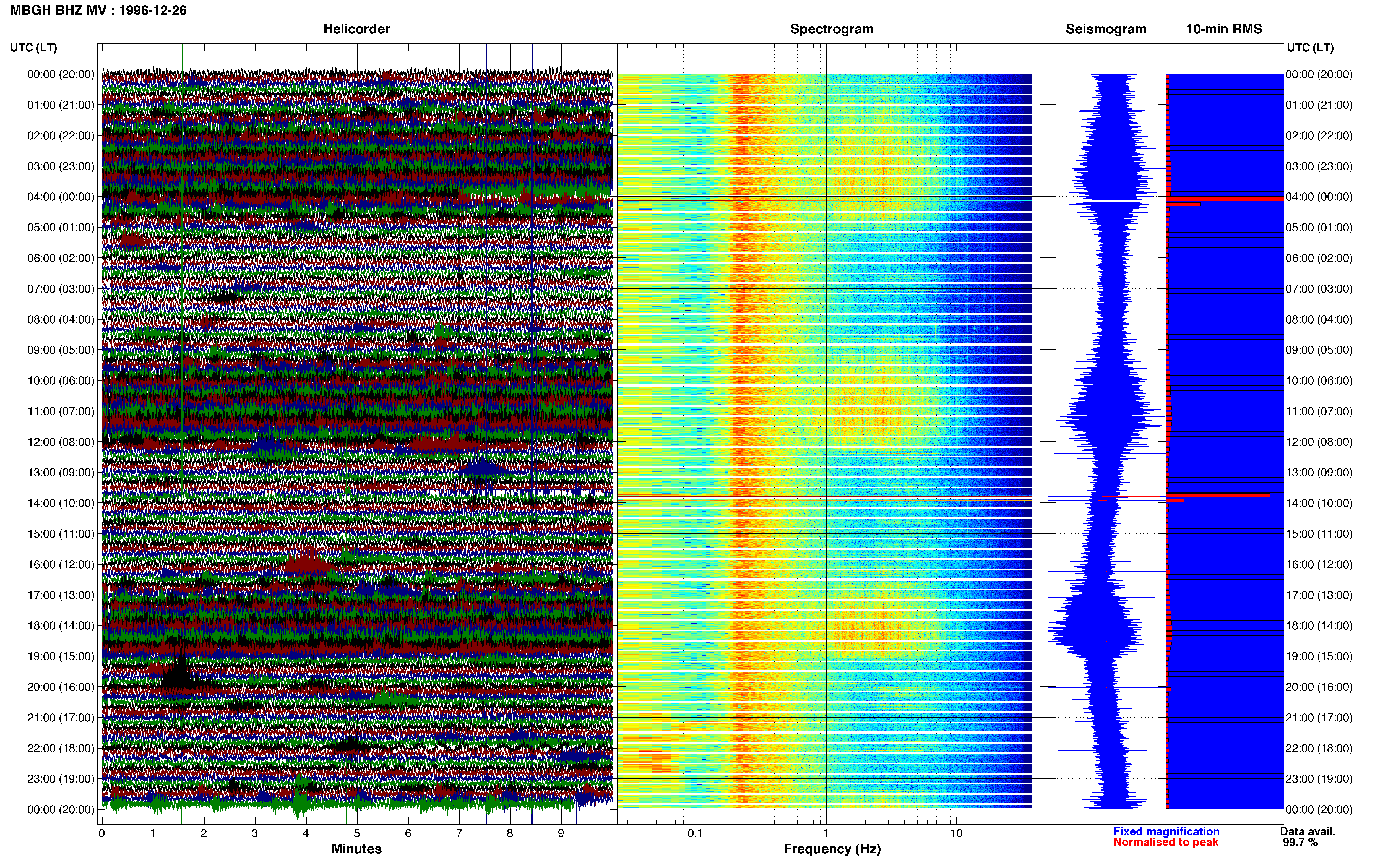Click tick label '9' on the Minutes axis

tap(561, 833)
